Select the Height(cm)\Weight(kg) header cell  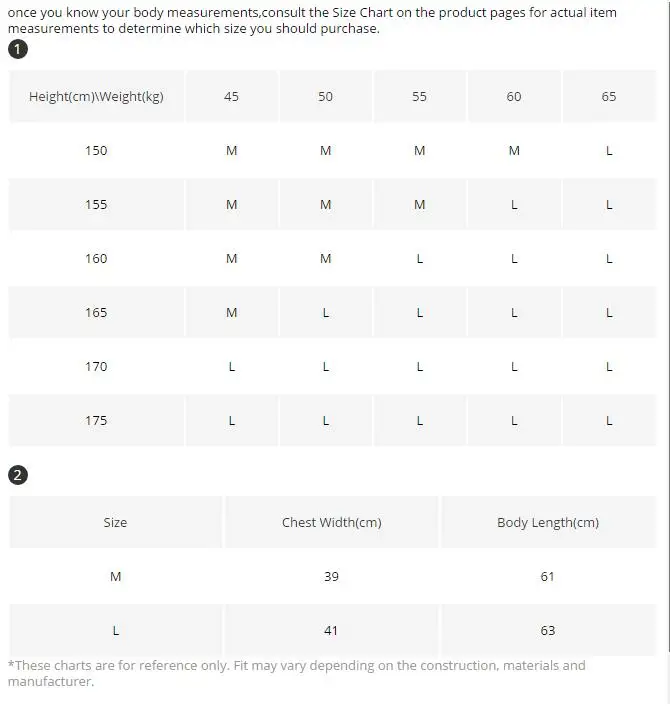coord(96,96)
